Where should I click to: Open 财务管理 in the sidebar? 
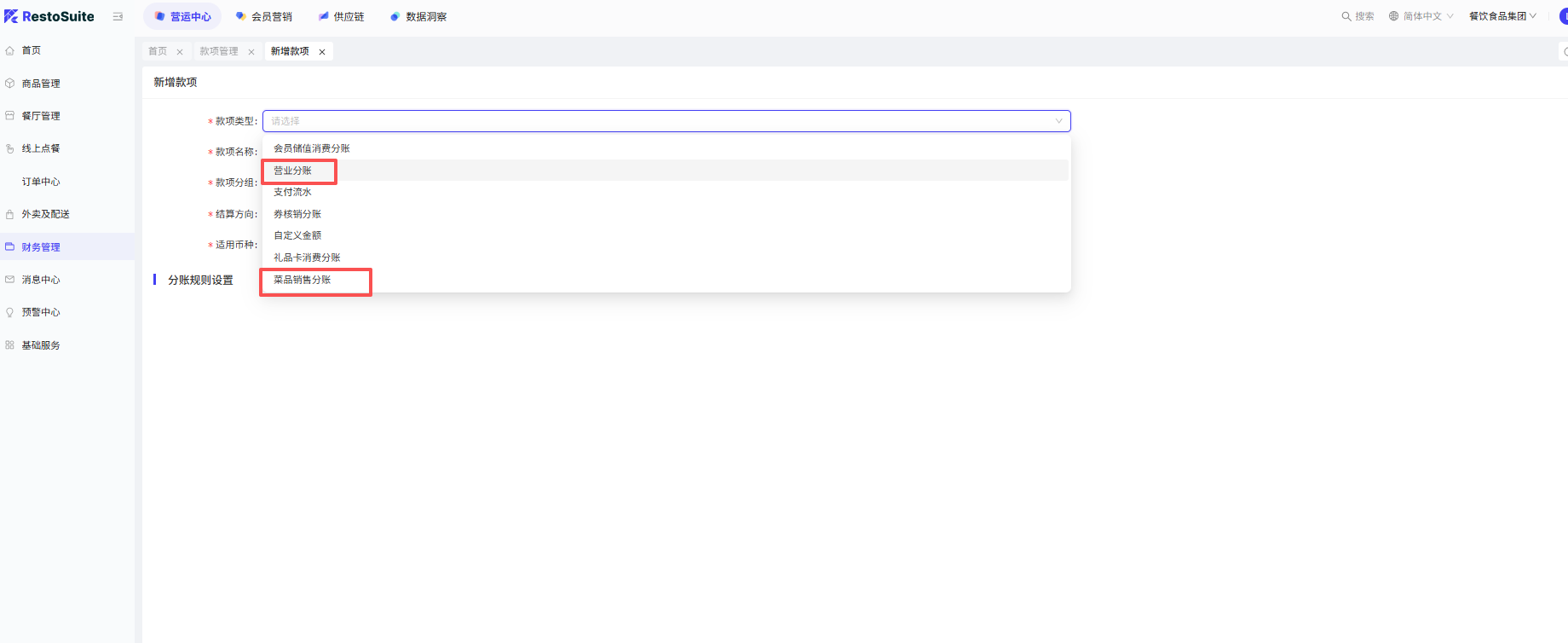click(41, 247)
